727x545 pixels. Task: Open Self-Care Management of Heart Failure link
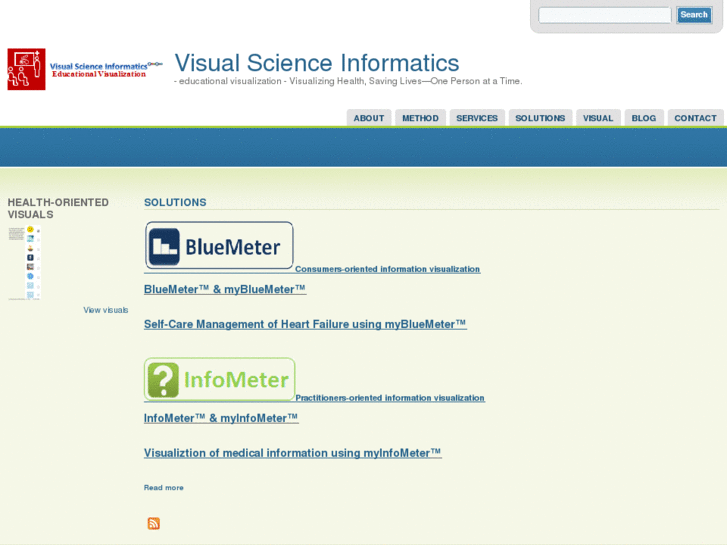point(305,324)
